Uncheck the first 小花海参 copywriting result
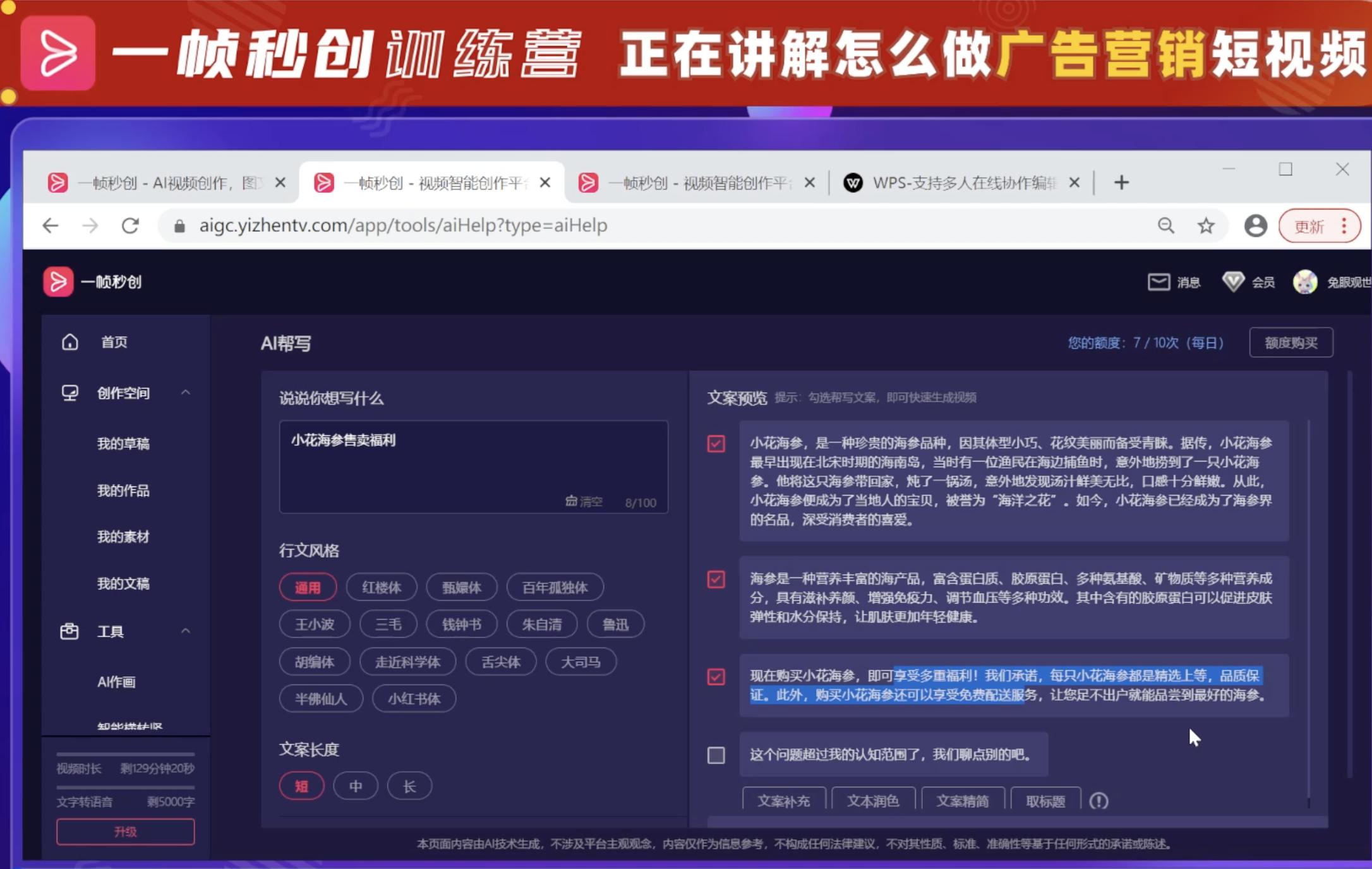The image size is (1372, 869). coord(715,444)
